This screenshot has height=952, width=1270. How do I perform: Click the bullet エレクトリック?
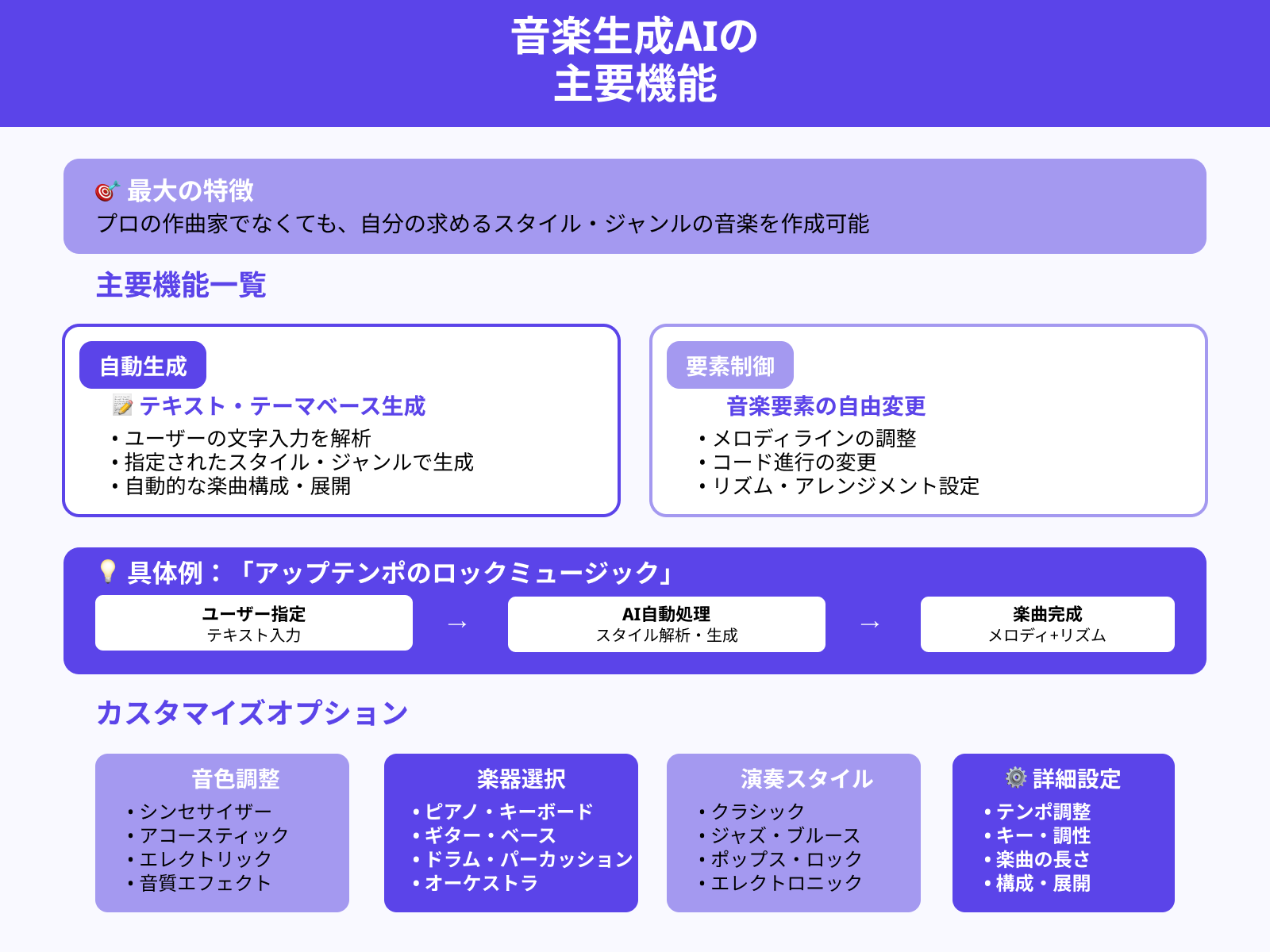pos(199,859)
